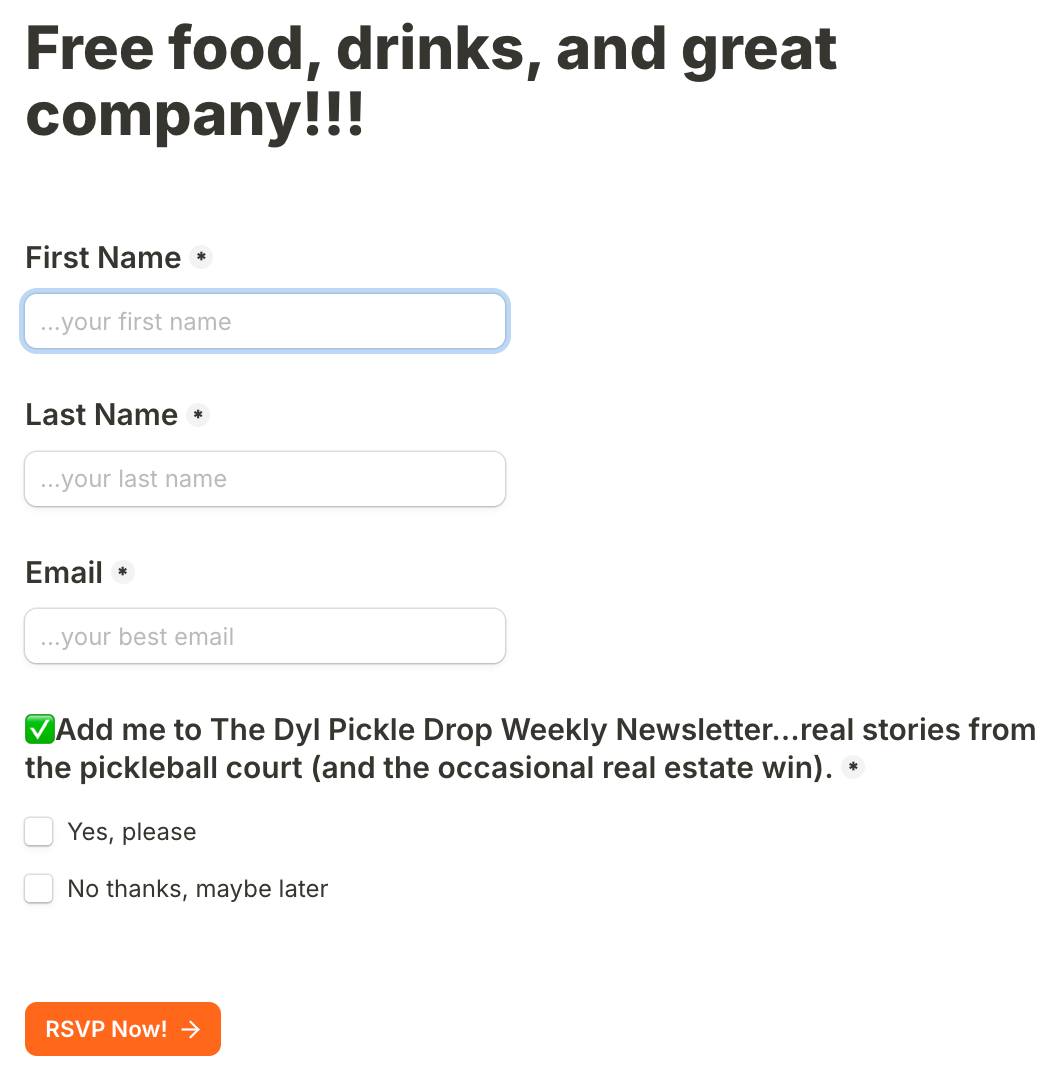This screenshot has width=1062, height=1080.
Task: Click the green checkmark emoji before 'Add me'
Action: click(x=40, y=729)
